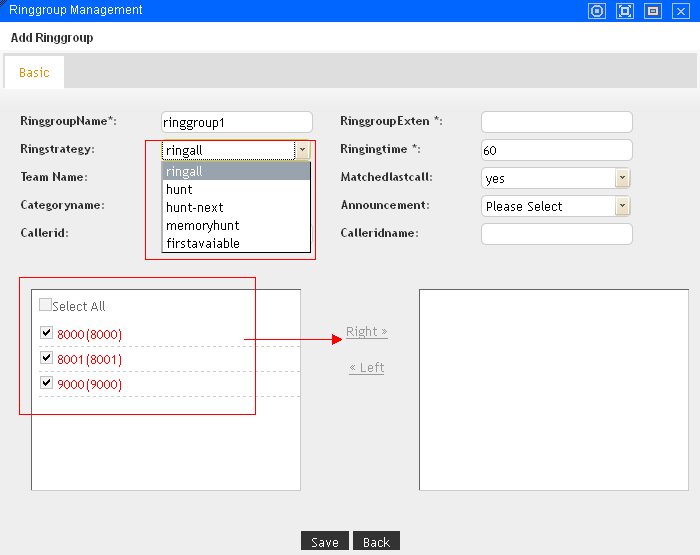Close the Ringgroup Management window

681,11
